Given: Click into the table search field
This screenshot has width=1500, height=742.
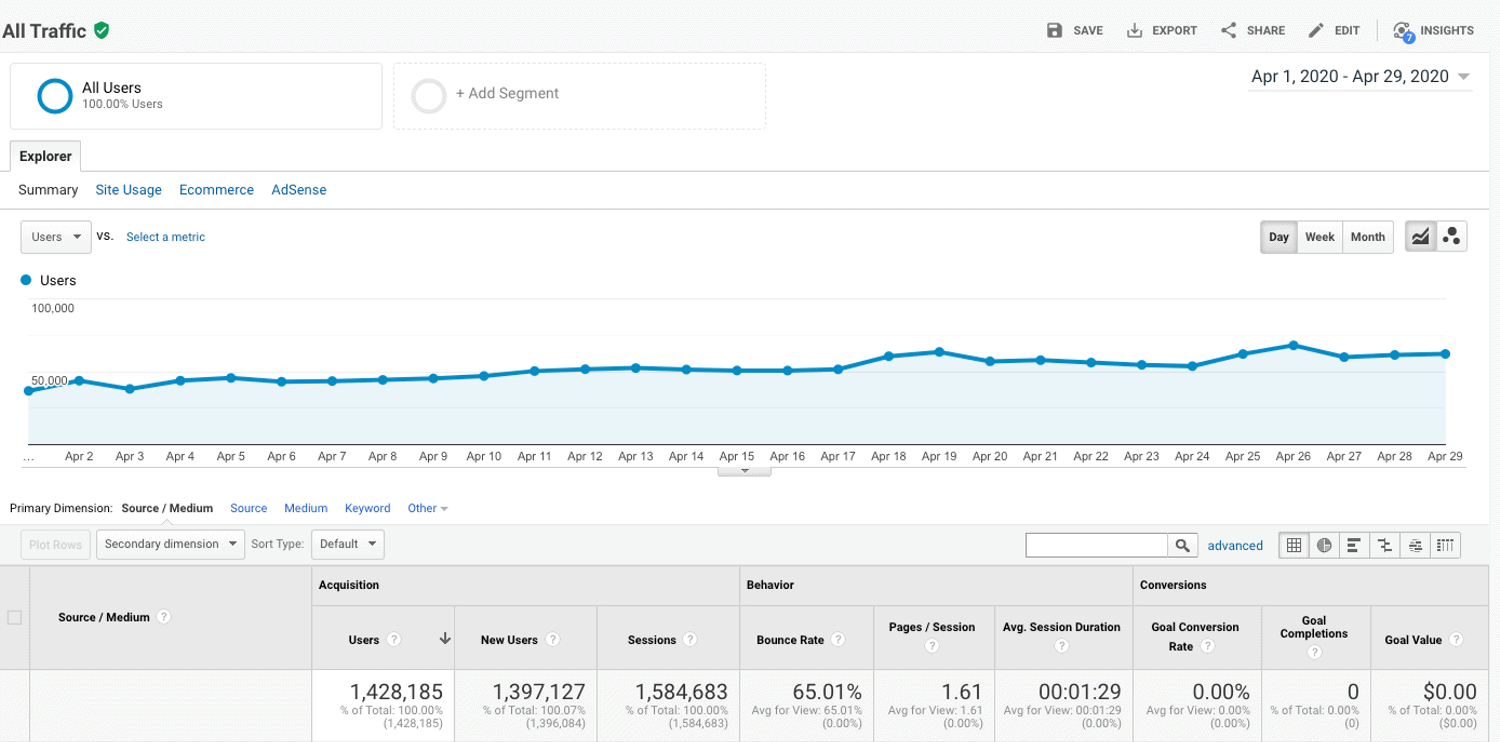Looking at the screenshot, I should (x=1097, y=545).
